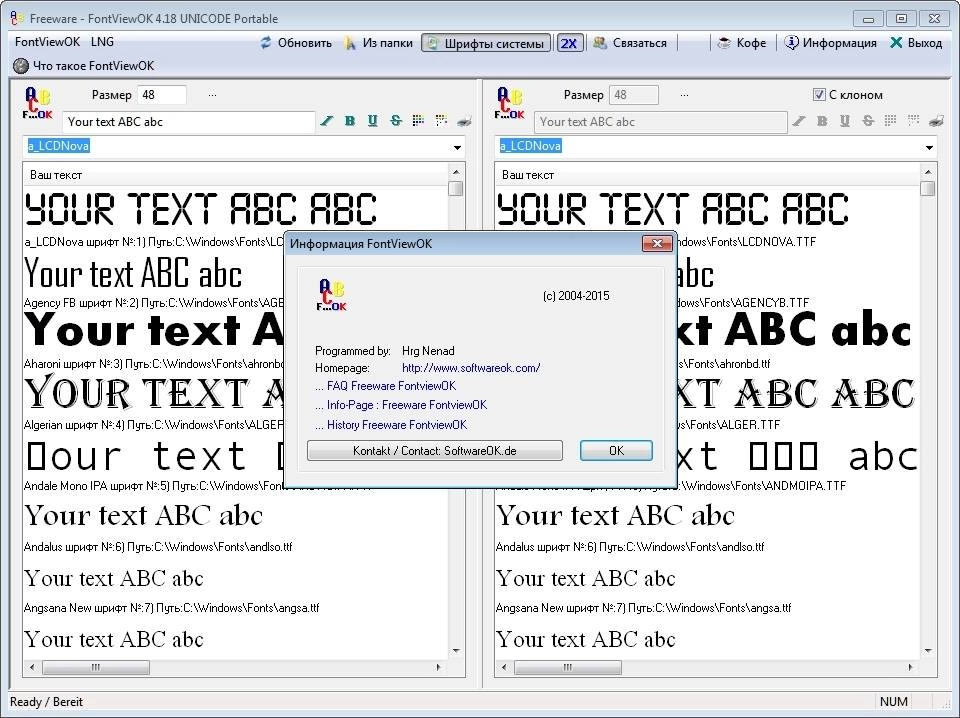The image size is (960, 718).
Task: Click the right panel Размер size field
Action: [634, 95]
